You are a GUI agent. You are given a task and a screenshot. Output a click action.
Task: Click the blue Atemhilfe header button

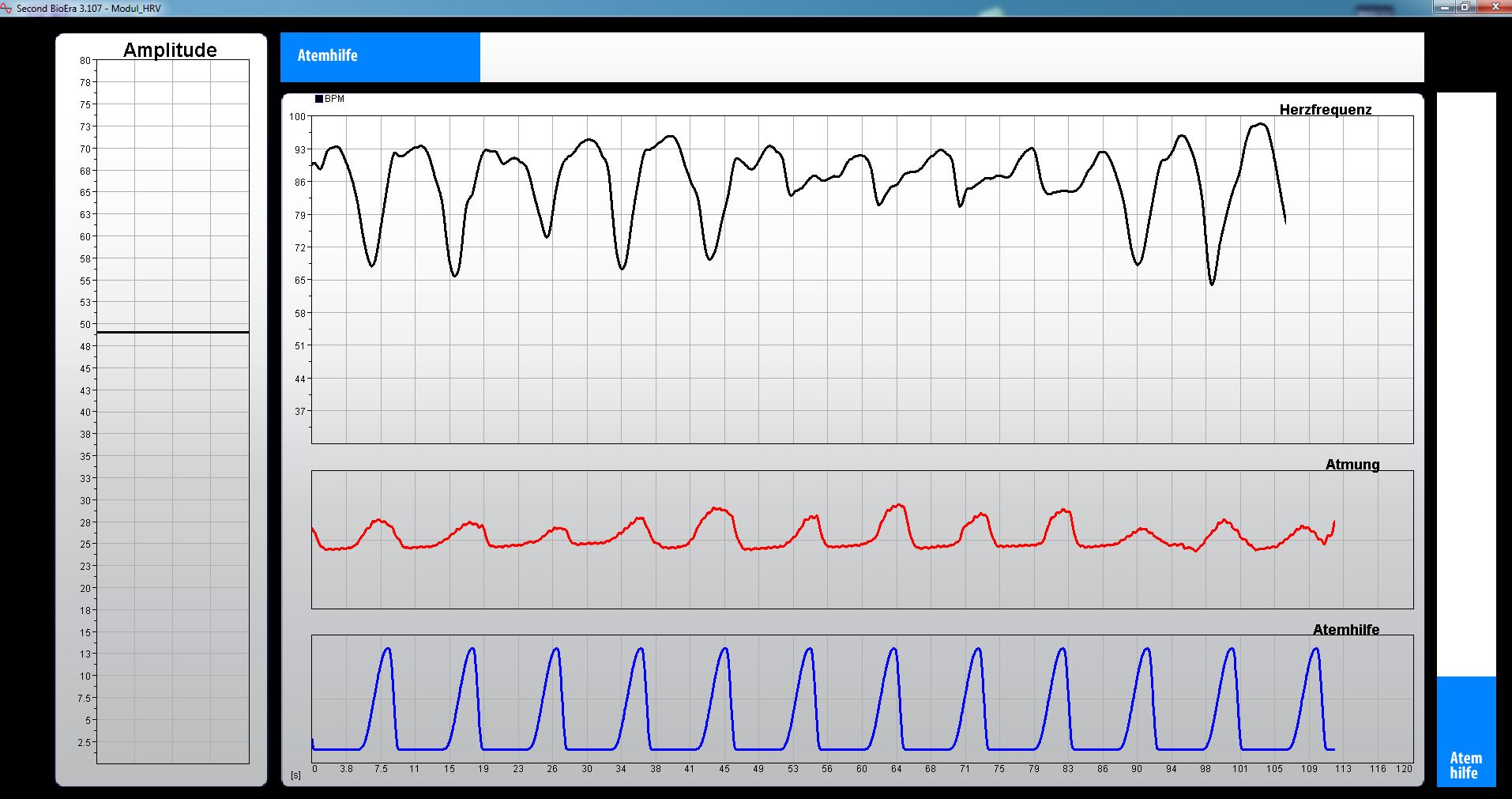click(x=380, y=57)
